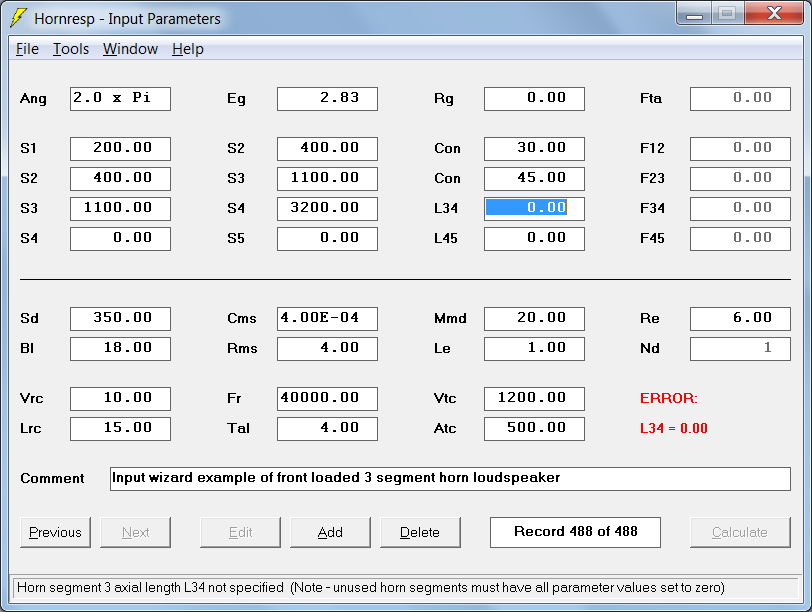812x612 pixels.
Task: Open the Help menu
Action: pos(187,49)
